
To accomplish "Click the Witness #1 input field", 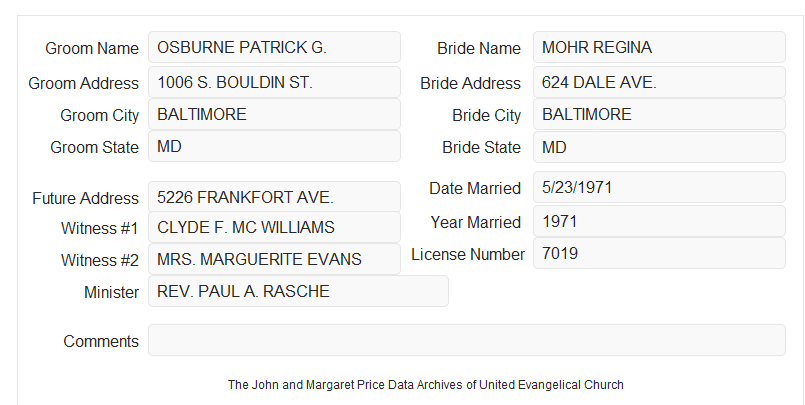I will click(x=274, y=227).
